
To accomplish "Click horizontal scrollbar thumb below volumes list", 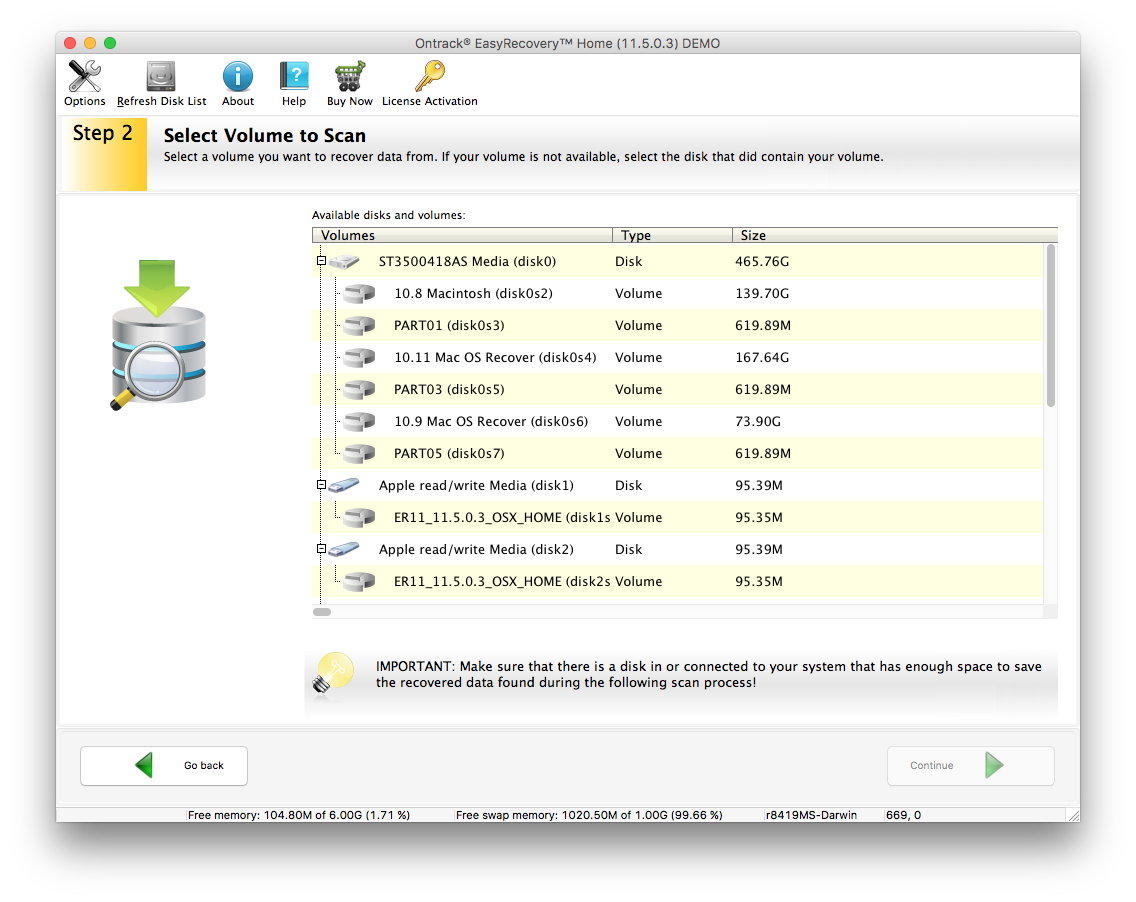I will (322, 612).
